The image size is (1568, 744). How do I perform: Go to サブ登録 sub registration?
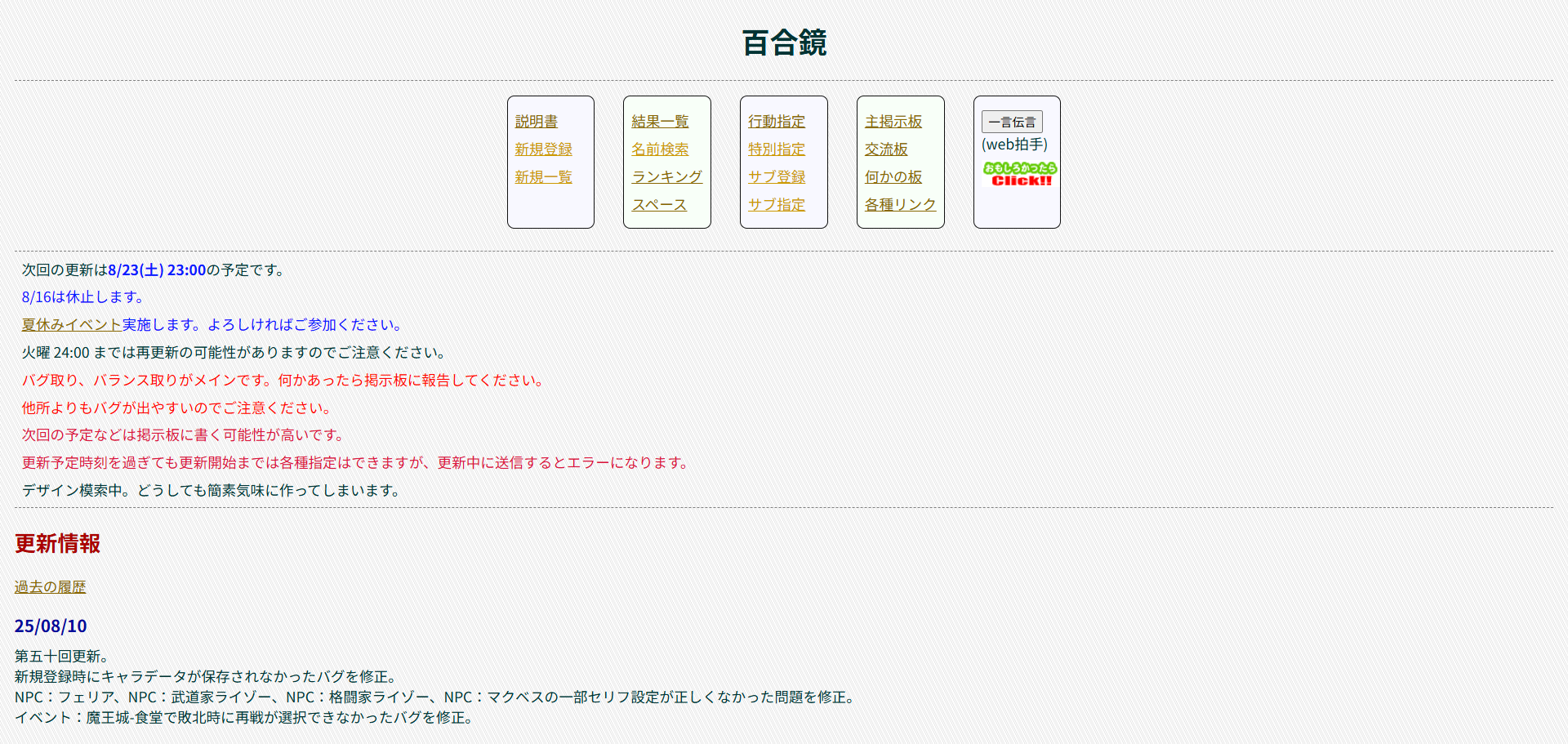(x=777, y=177)
